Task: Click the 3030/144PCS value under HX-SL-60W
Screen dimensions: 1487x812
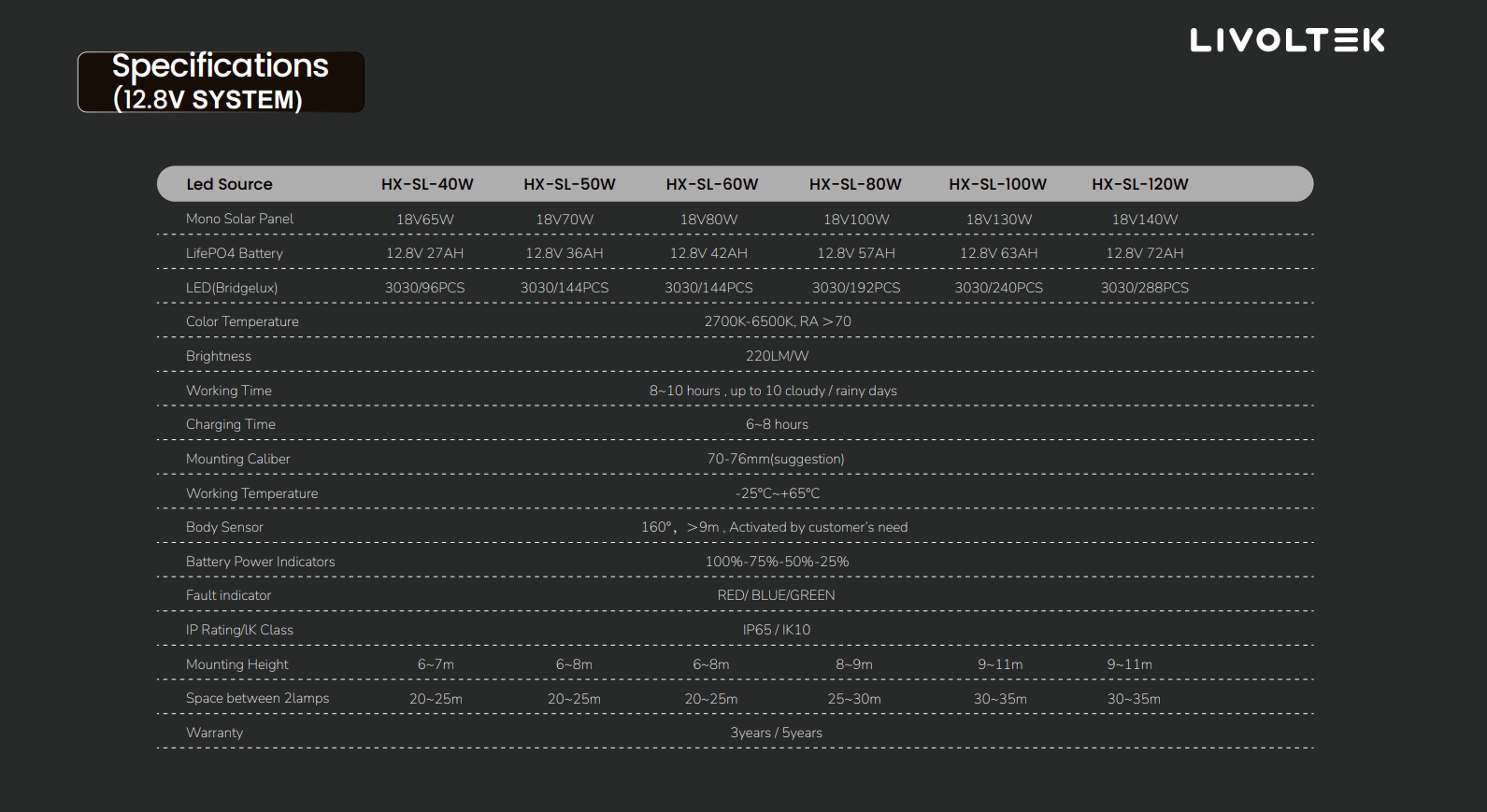Action: click(708, 288)
